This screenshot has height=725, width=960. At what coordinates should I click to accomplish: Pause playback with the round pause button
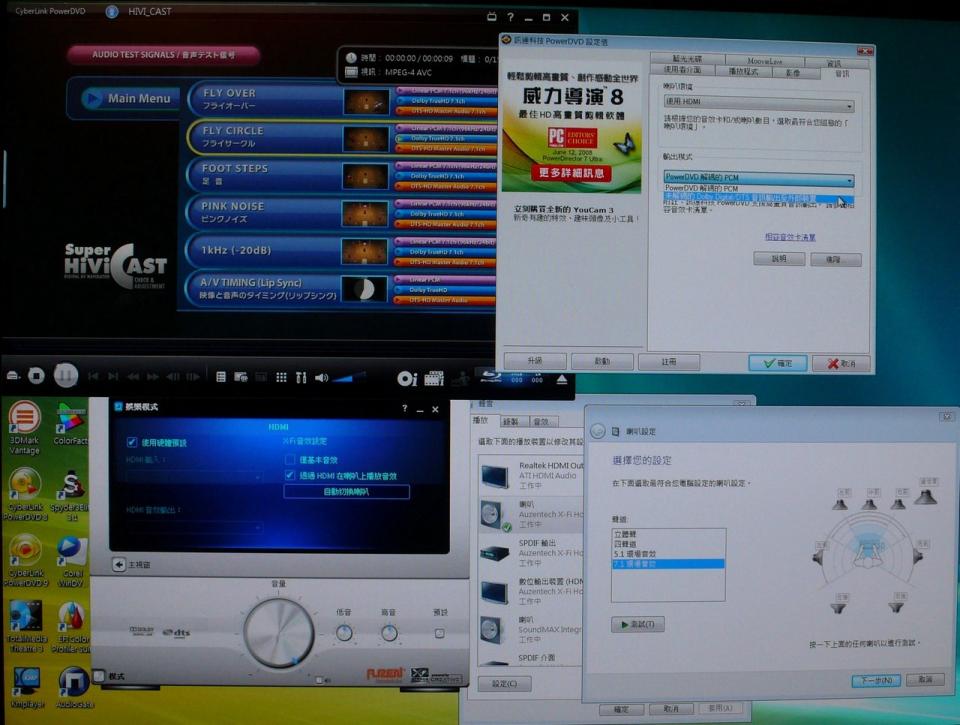pyautogui.click(x=66, y=375)
